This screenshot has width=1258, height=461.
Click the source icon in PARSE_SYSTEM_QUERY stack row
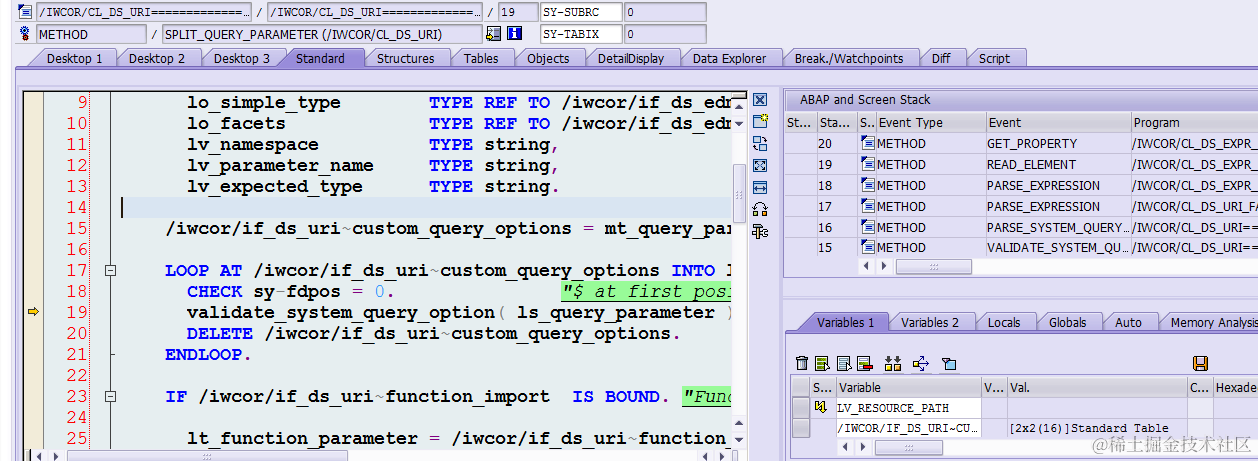[x=866, y=227]
